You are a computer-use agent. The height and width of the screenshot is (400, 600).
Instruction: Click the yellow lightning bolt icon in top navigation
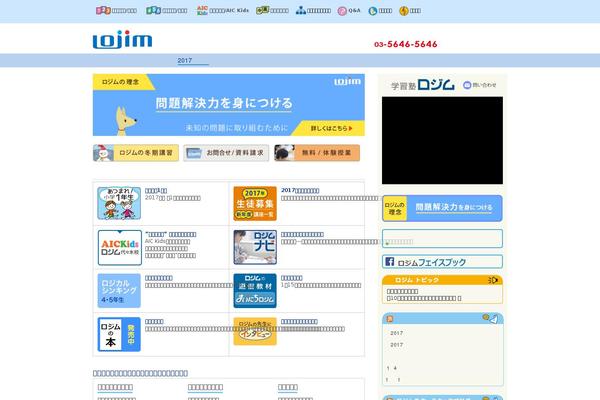click(x=404, y=11)
